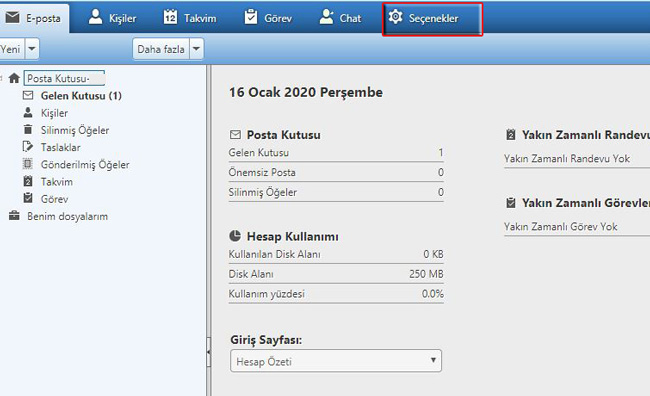Image resolution: width=650 pixels, height=396 pixels.
Task: Click the person icon in Kişiler tab
Action: 95,17
